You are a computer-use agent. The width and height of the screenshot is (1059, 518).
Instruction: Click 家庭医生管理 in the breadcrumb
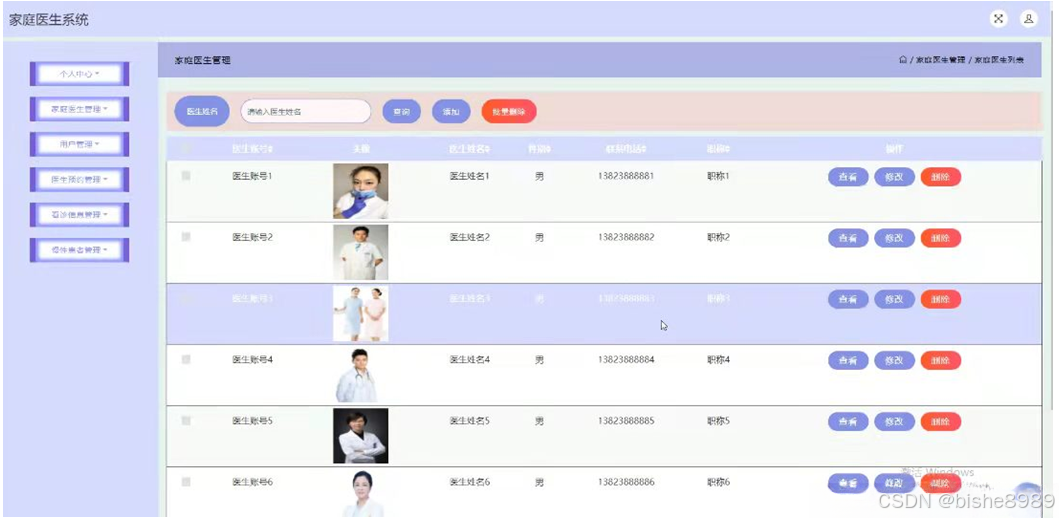[940, 60]
